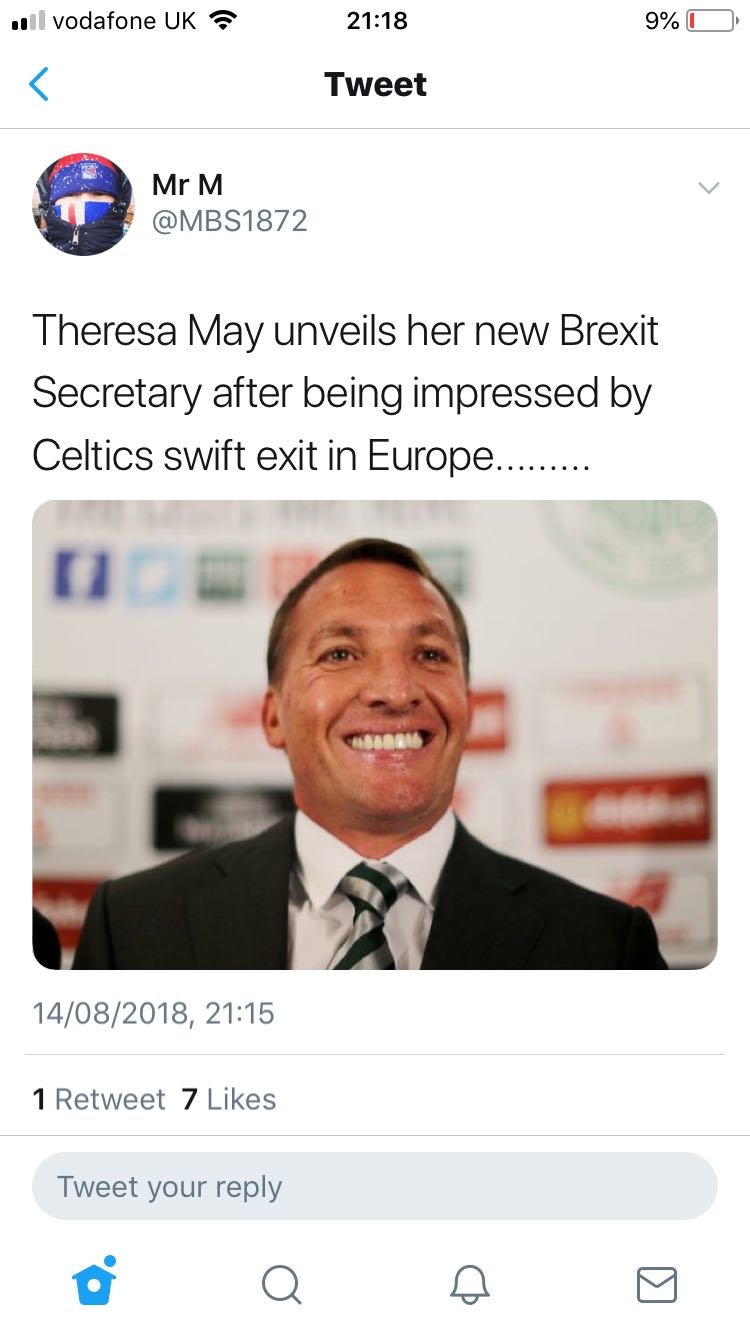This screenshot has height=1334, width=750.
Task: Open Mr M's profile picture
Action: pos(83,205)
